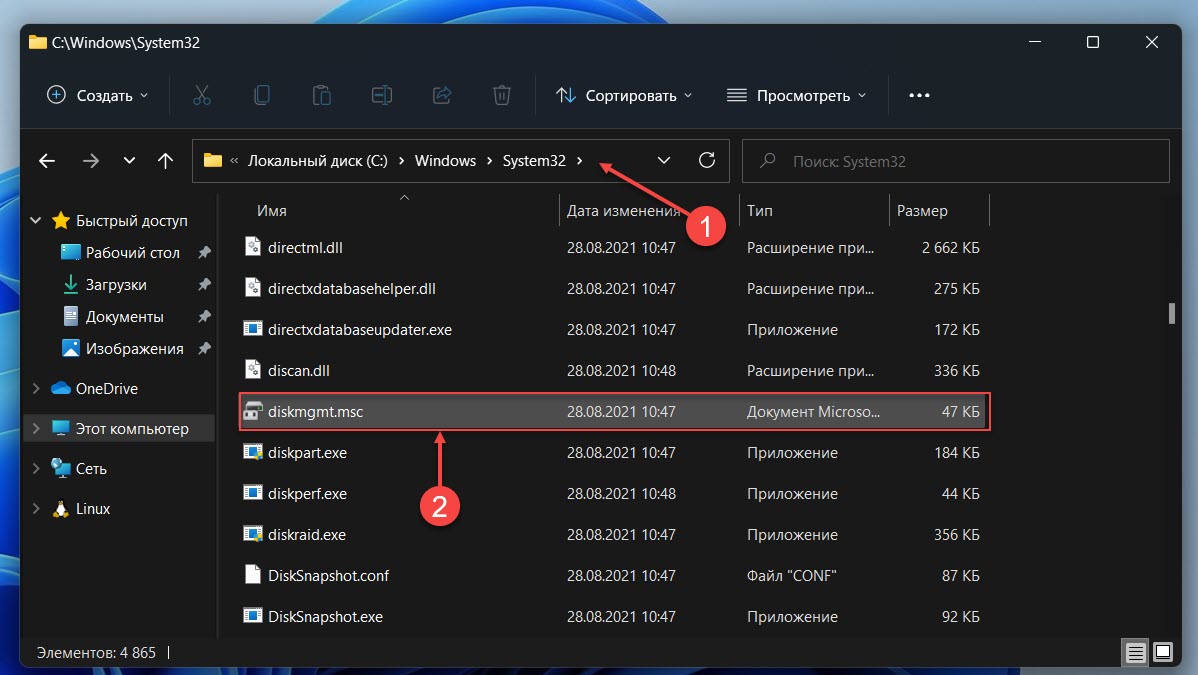This screenshot has height=675, width=1198.
Task: Click the Downloads arrow icon in sidebar
Action: pyautogui.click(x=70, y=284)
